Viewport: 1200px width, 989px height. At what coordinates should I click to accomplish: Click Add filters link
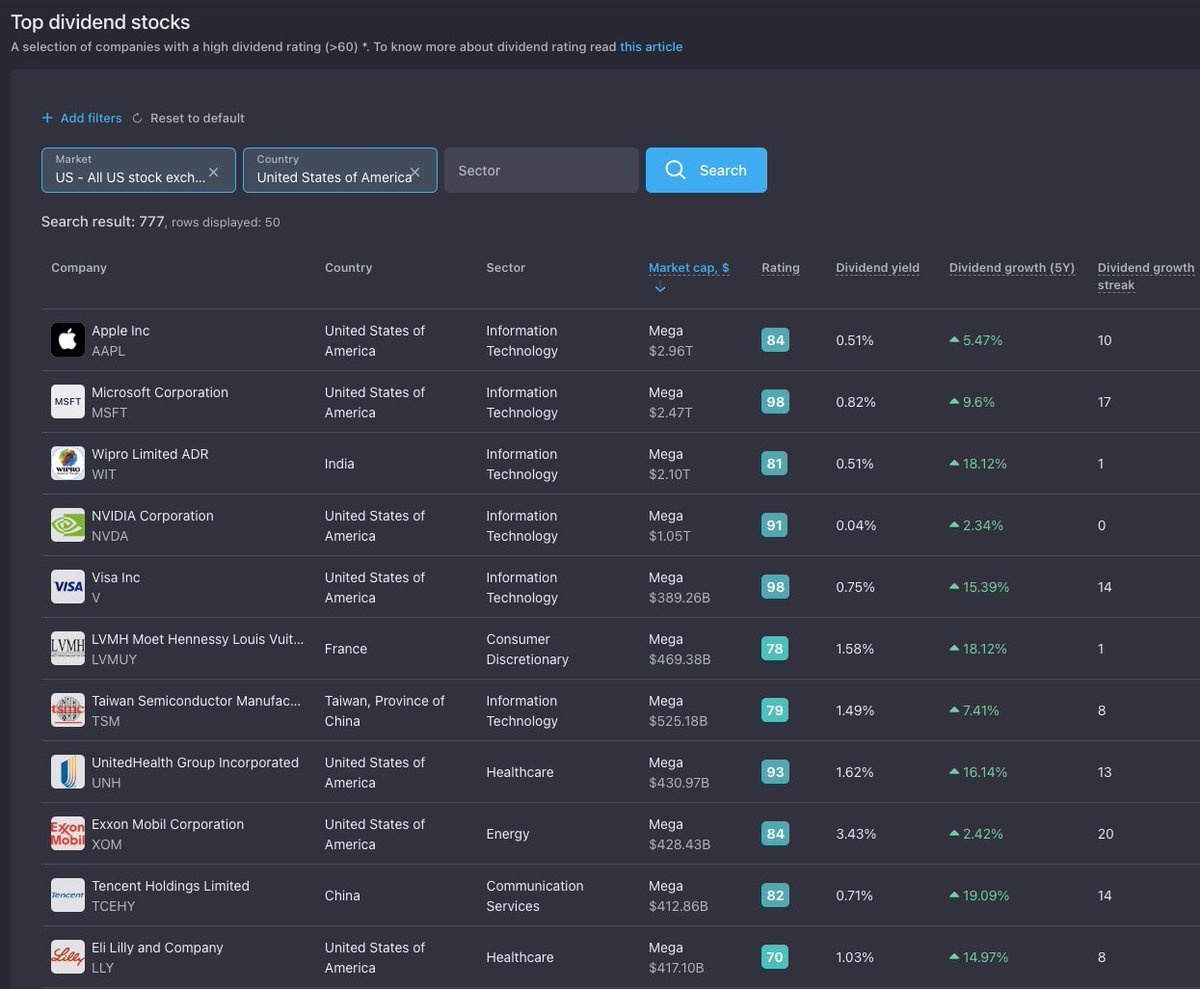(91, 118)
